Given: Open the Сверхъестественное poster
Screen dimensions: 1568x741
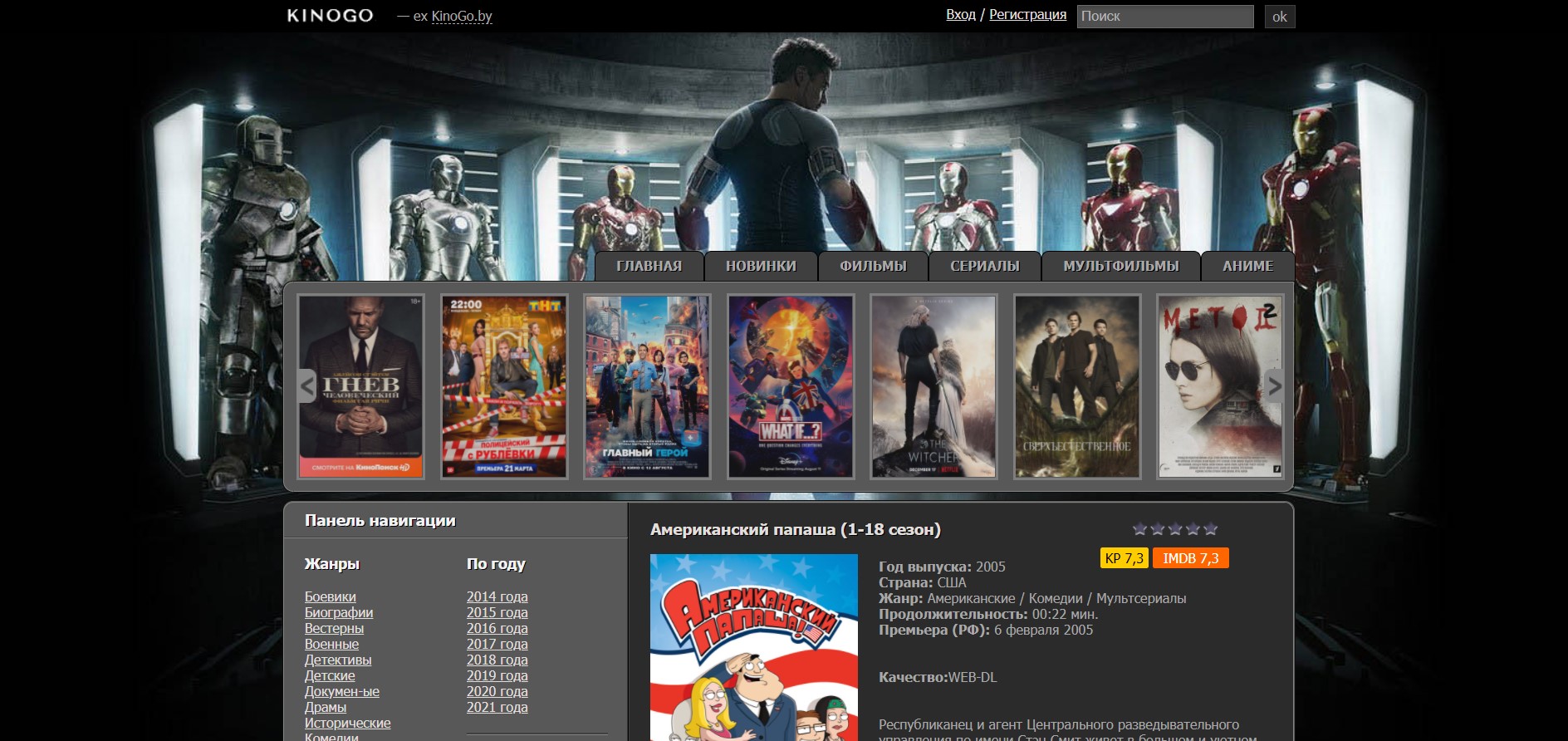Looking at the screenshot, I should pos(1077,386).
